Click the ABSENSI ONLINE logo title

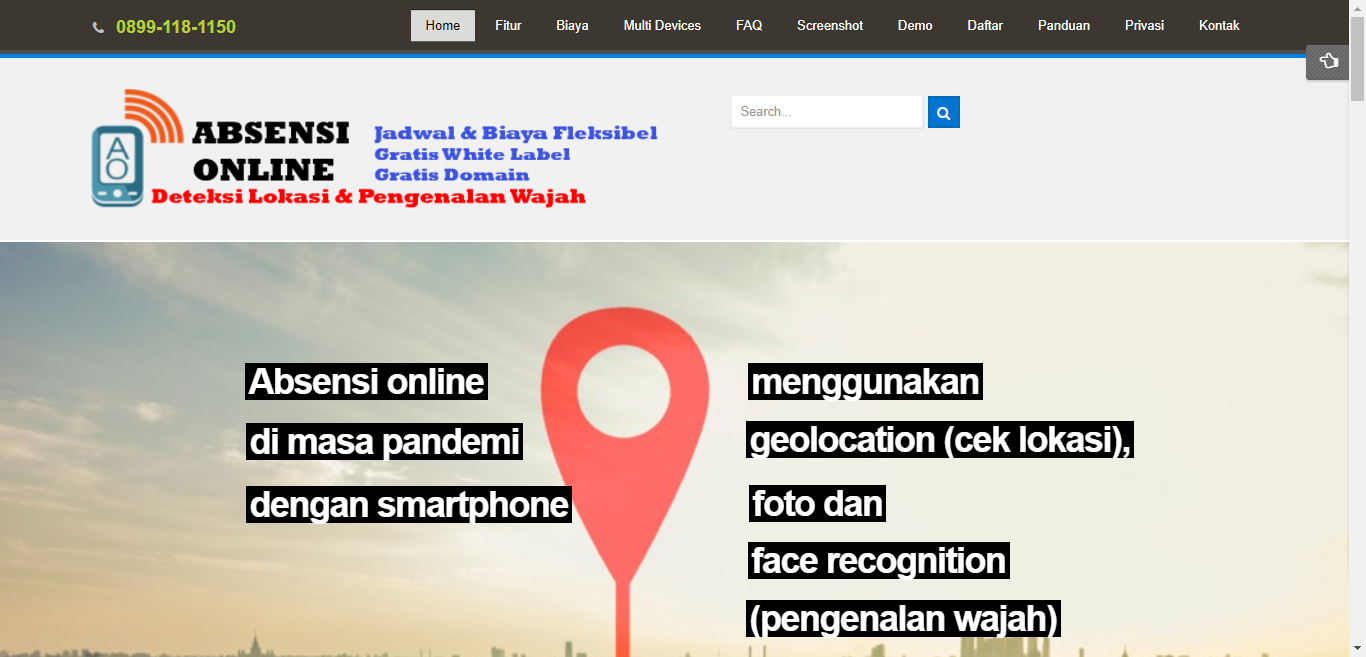pyautogui.click(x=270, y=150)
